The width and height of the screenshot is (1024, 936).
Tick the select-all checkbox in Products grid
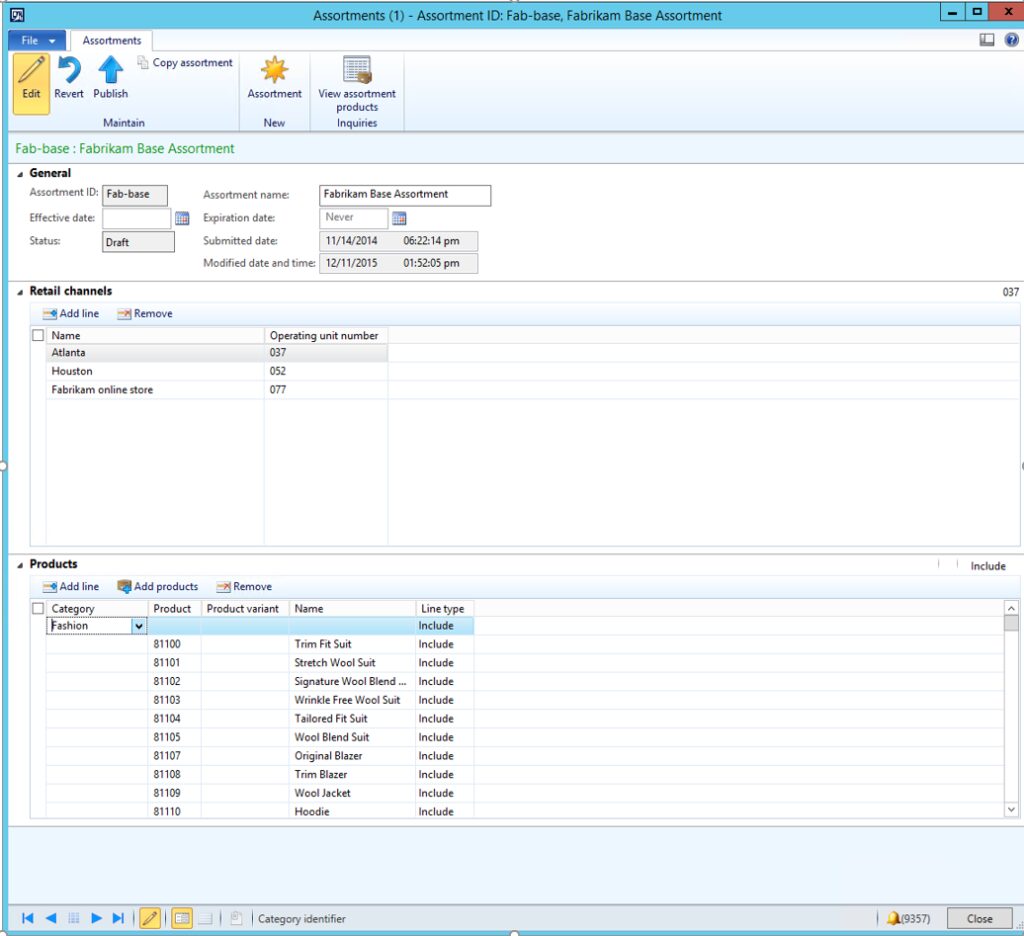[x=38, y=609]
